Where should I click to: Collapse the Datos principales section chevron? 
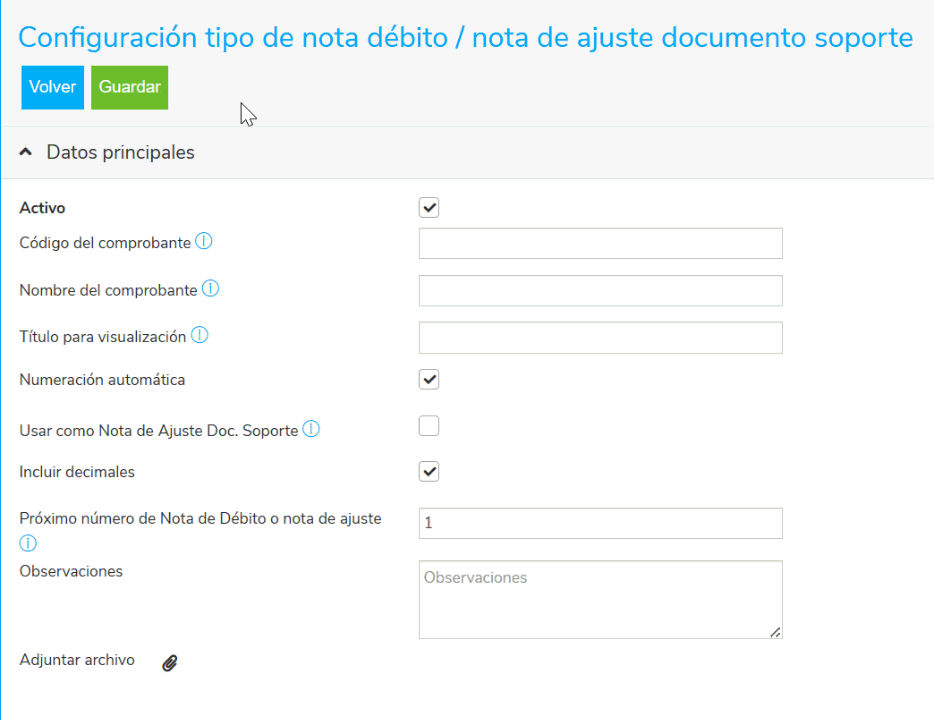click(26, 153)
